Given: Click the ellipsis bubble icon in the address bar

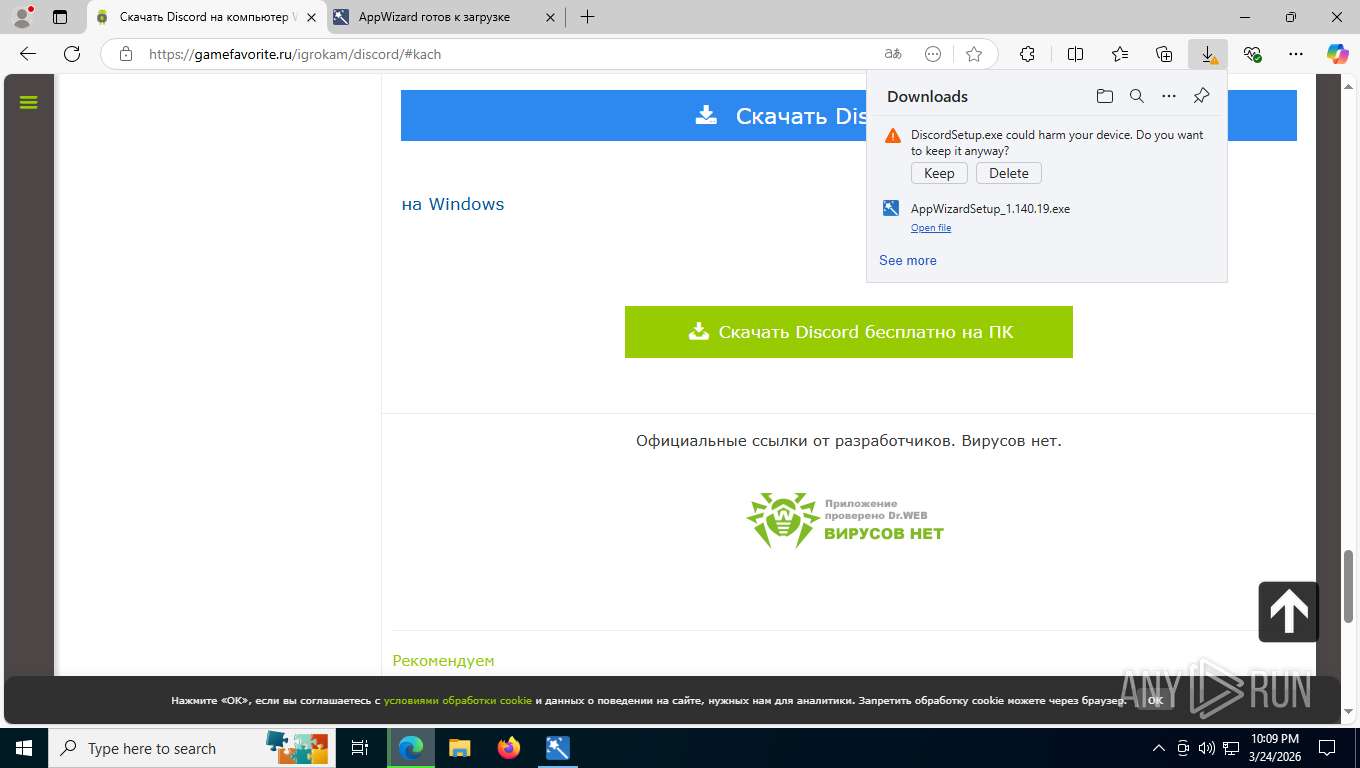Looking at the screenshot, I should [933, 54].
